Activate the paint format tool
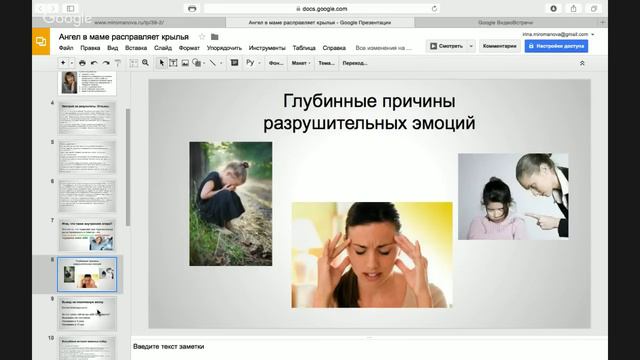The width and height of the screenshot is (640, 360). tap(118, 63)
